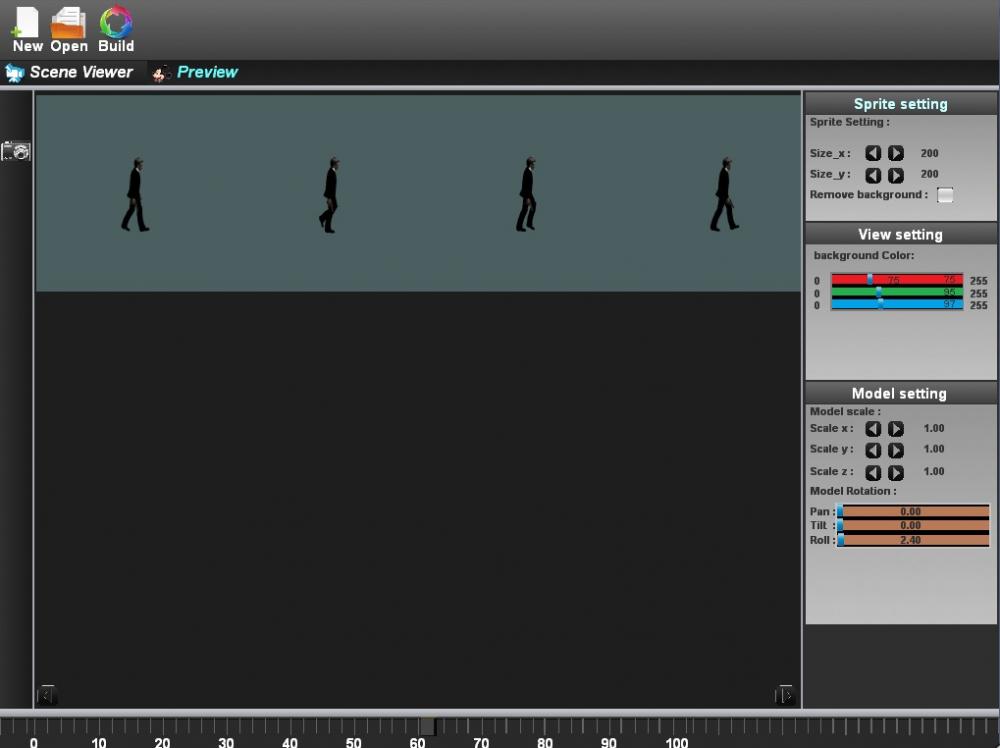The image size is (1000, 748).
Task: Click the previous frame icon at viewport bottom-left
Action: click(x=47, y=694)
